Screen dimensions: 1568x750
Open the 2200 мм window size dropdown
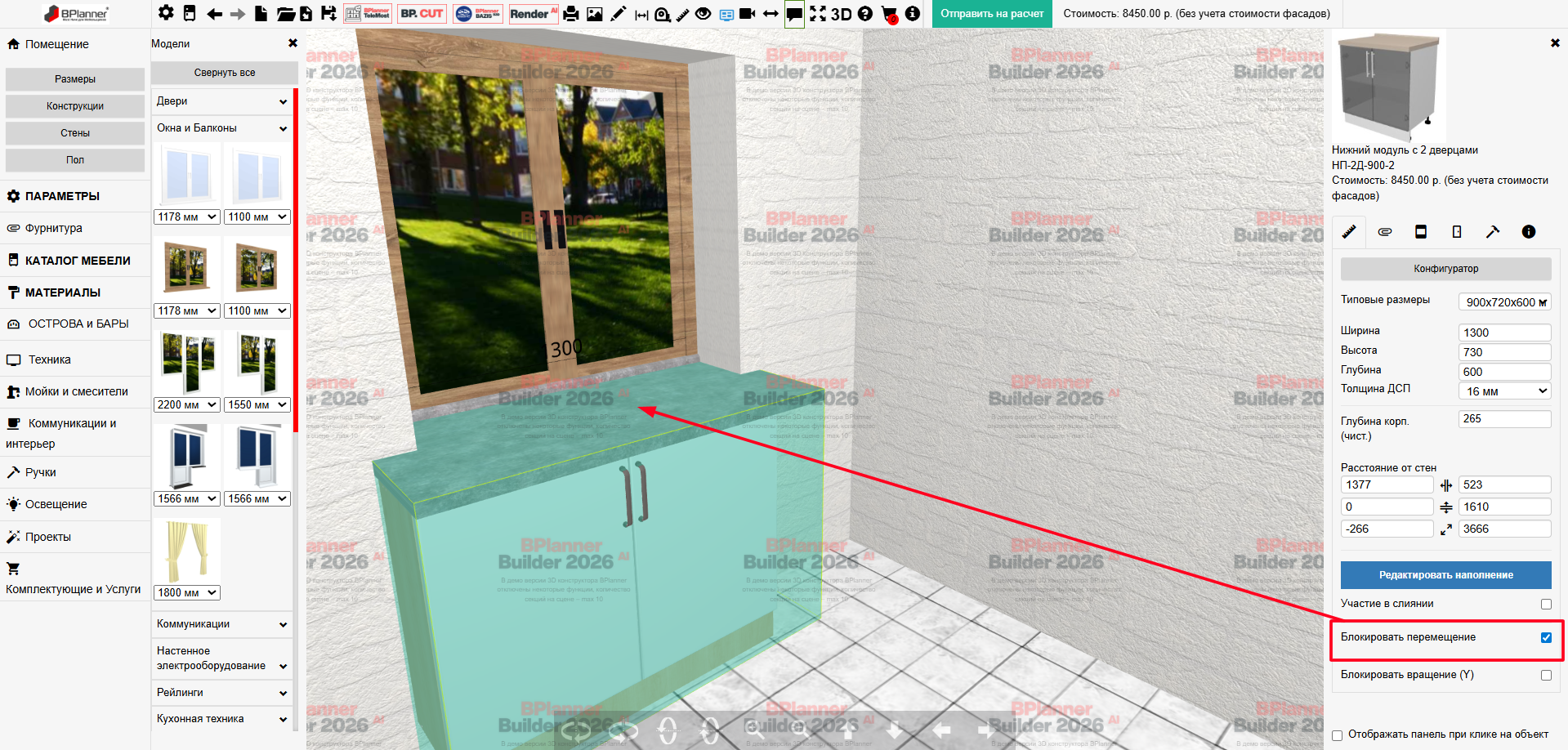(187, 404)
